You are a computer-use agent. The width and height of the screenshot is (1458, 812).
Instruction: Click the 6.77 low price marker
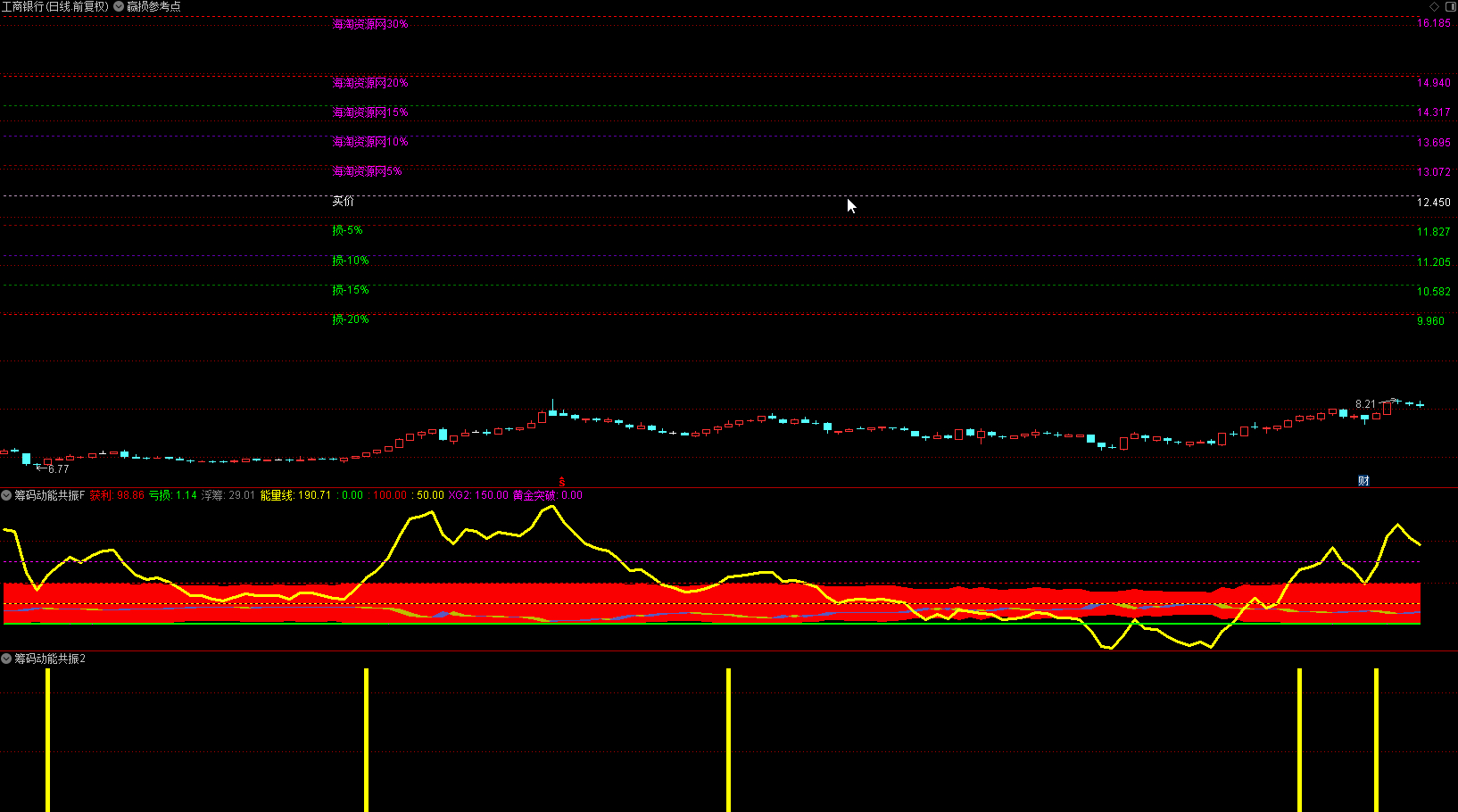58,469
